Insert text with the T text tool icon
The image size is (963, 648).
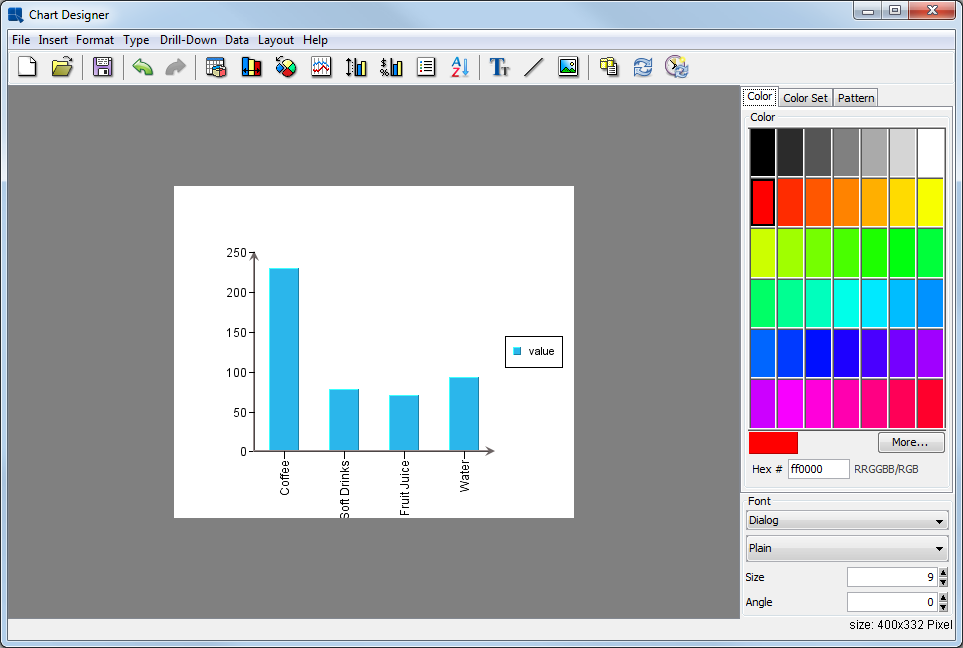pos(499,66)
